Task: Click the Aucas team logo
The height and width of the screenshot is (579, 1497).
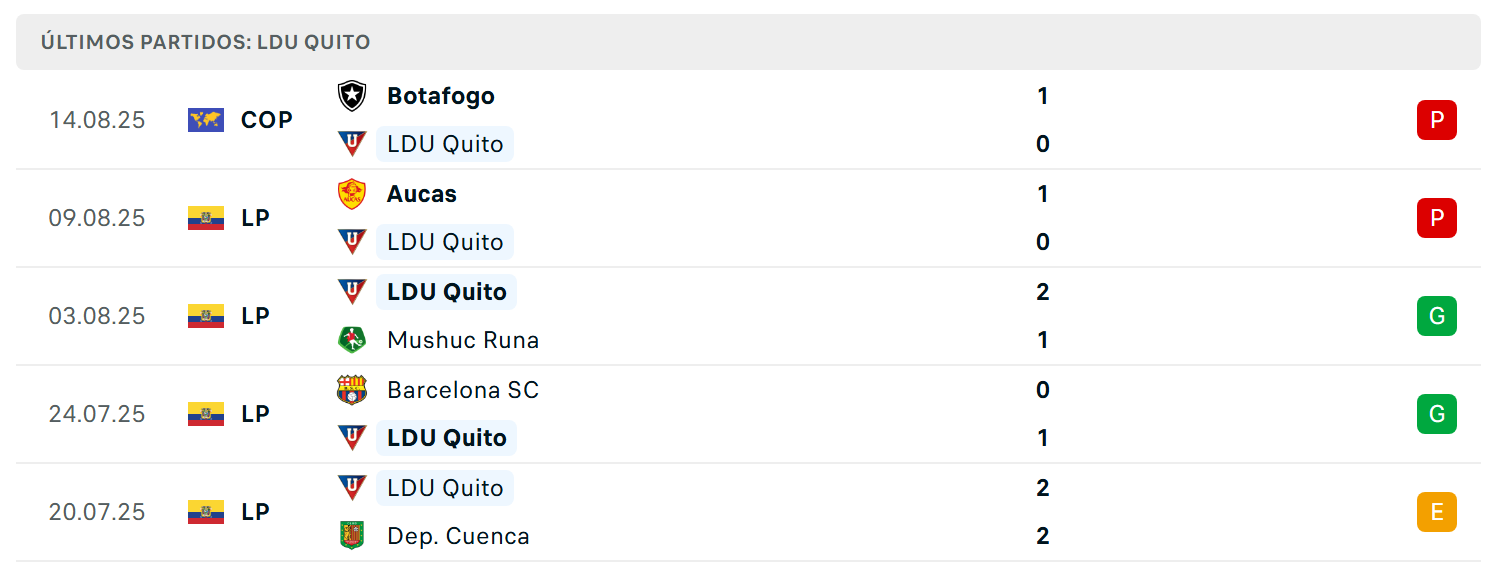Action: pos(352,194)
